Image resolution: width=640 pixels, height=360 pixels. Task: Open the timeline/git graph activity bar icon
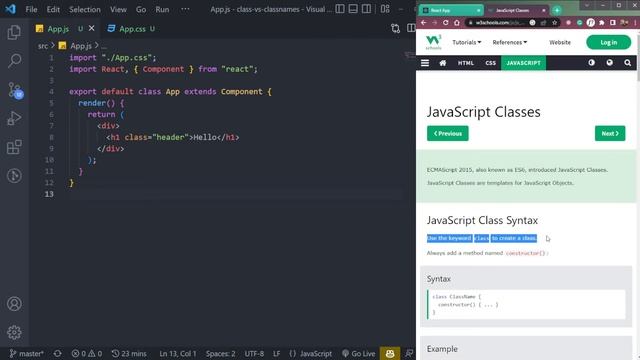[x=14, y=176]
